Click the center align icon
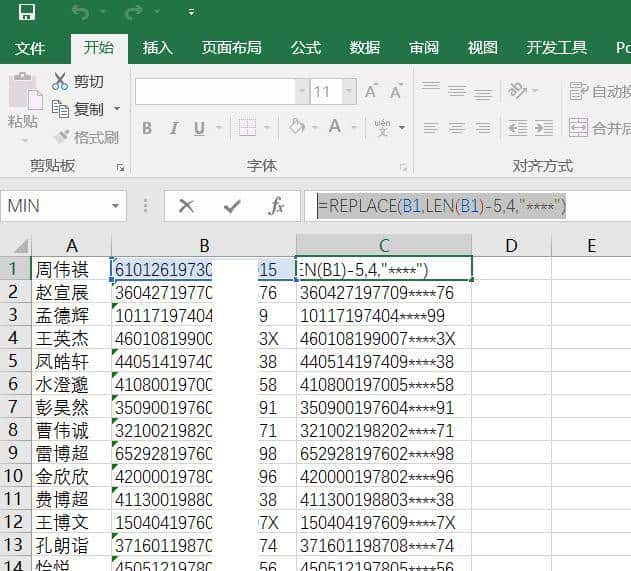The height and width of the screenshot is (571, 631). click(457, 128)
